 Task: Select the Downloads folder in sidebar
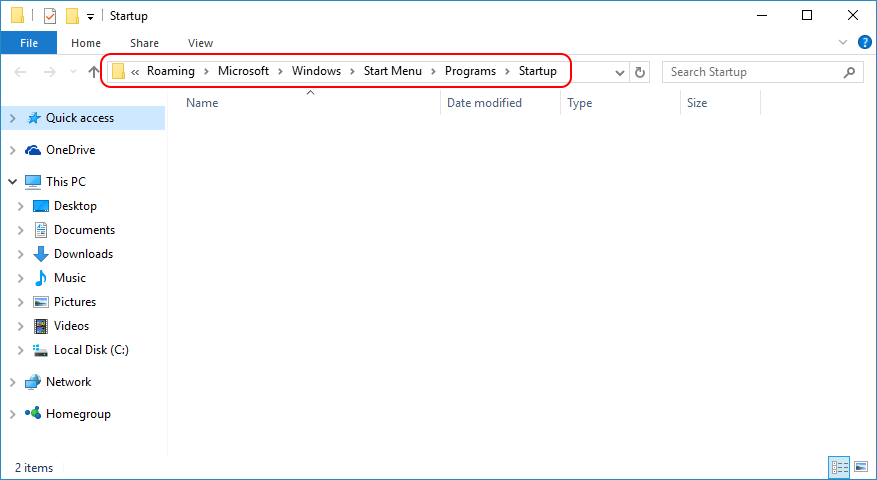click(82, 254)
